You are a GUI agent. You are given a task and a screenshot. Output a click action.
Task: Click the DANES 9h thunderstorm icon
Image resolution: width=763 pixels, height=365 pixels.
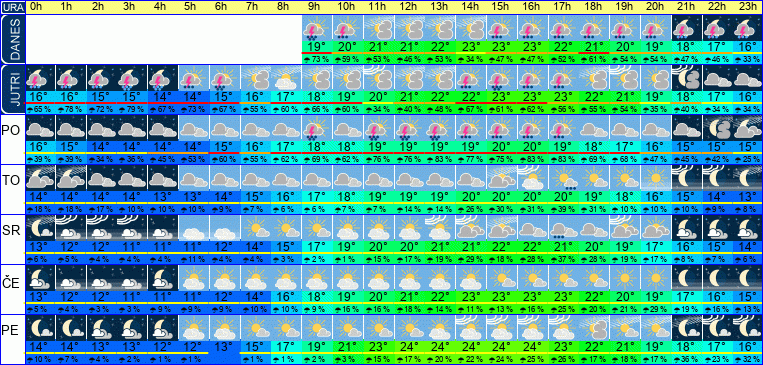(x=317, y=28)
